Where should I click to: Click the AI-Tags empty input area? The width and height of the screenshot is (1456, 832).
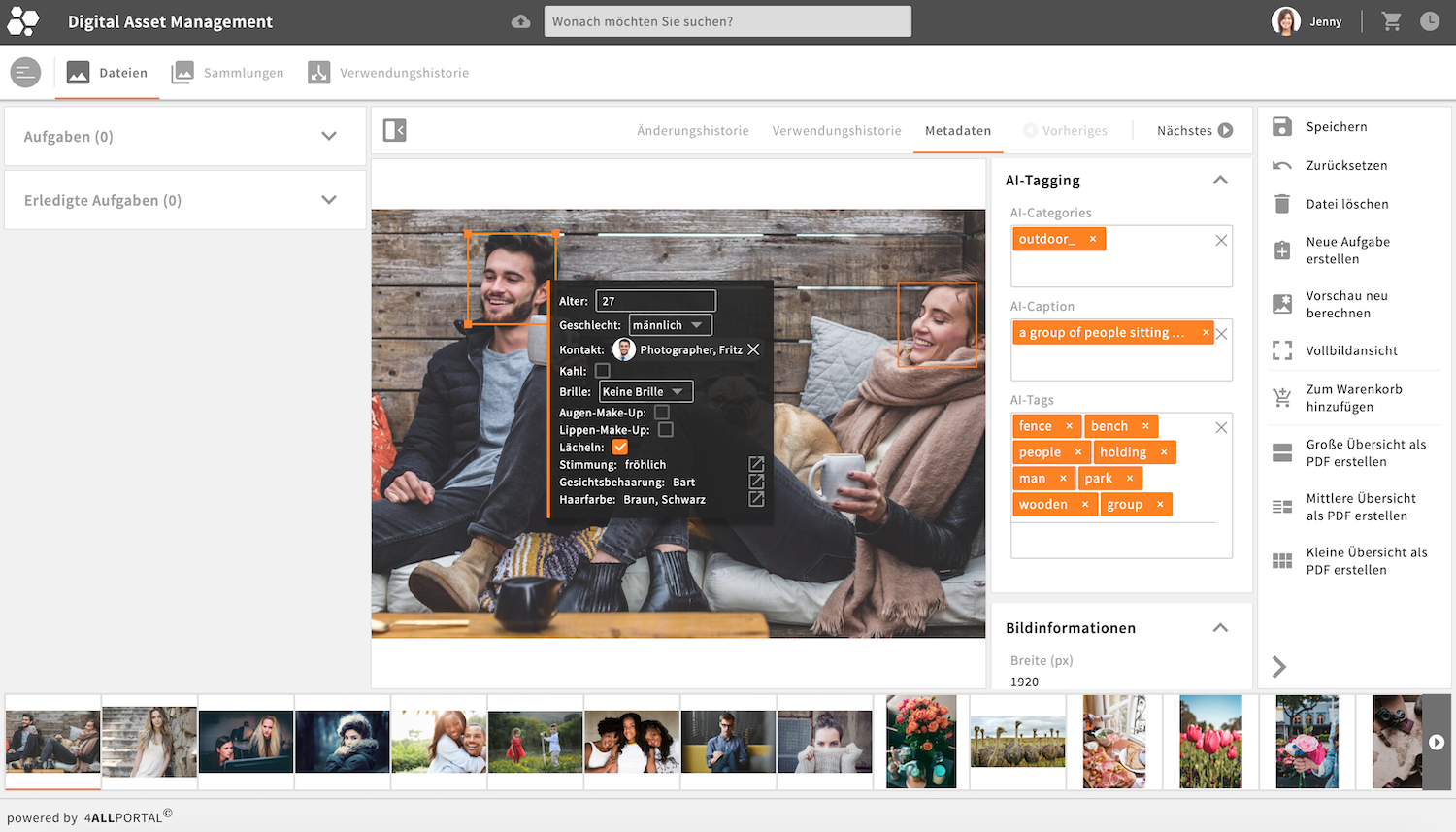[1112, 540]
